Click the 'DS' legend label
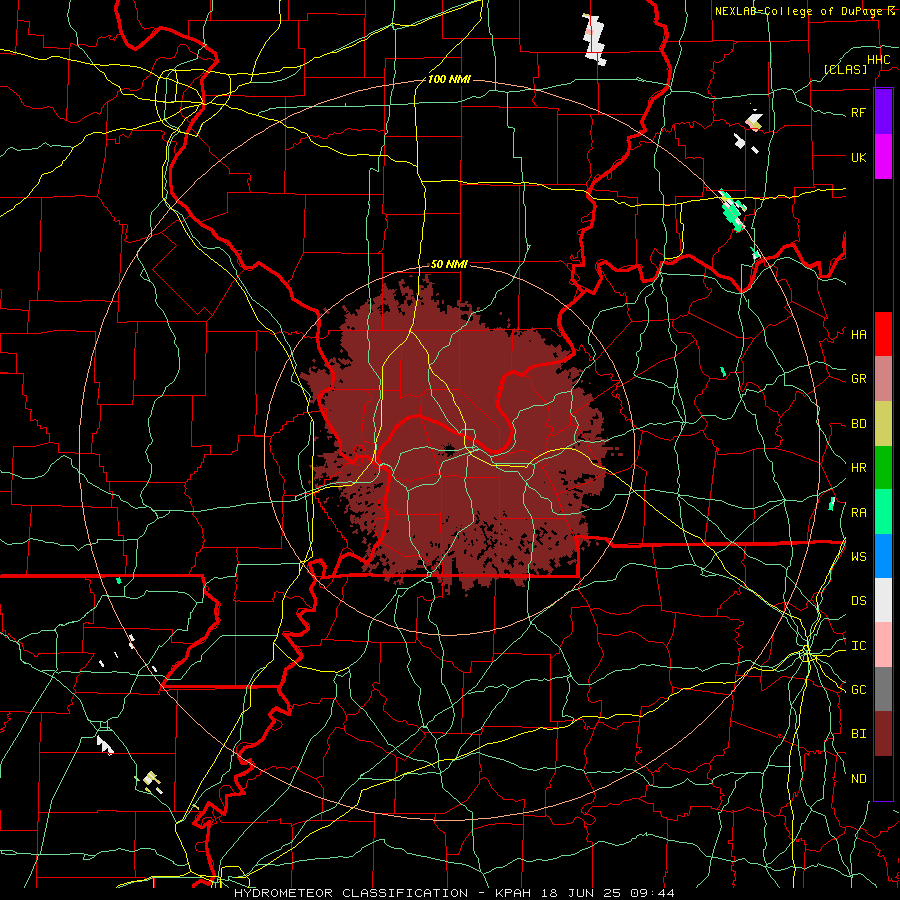 pyautogui.click(x=858, y=601)
